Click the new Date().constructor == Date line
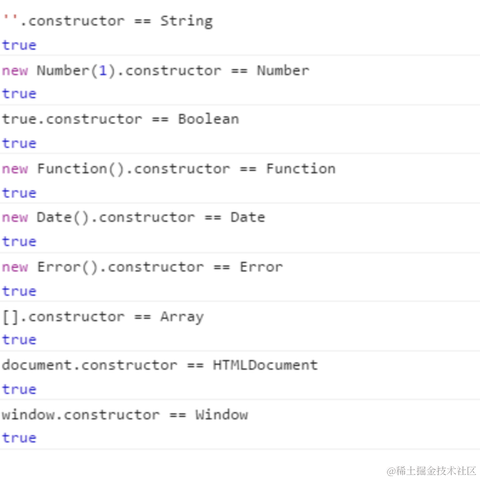480x480 pixels. point(133,217)
